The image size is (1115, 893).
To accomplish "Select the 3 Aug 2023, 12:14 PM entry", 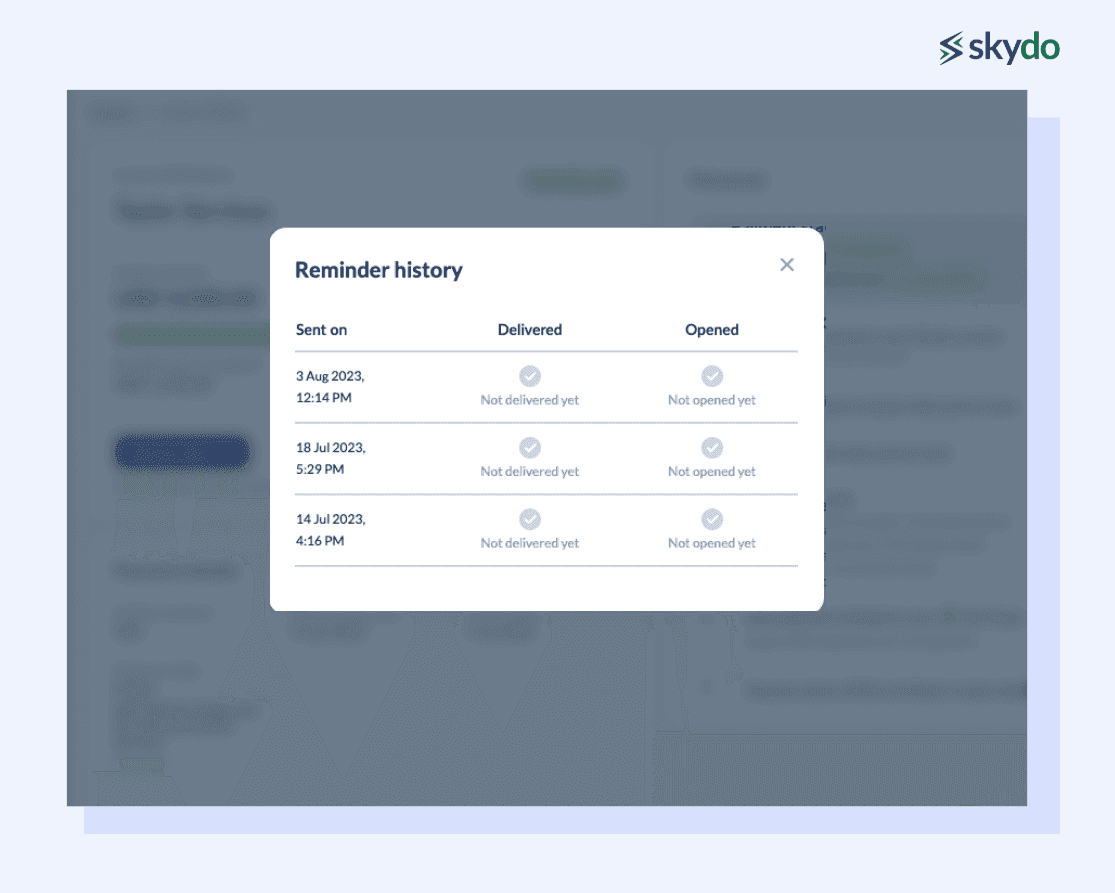I will click(x=331, y=387).
